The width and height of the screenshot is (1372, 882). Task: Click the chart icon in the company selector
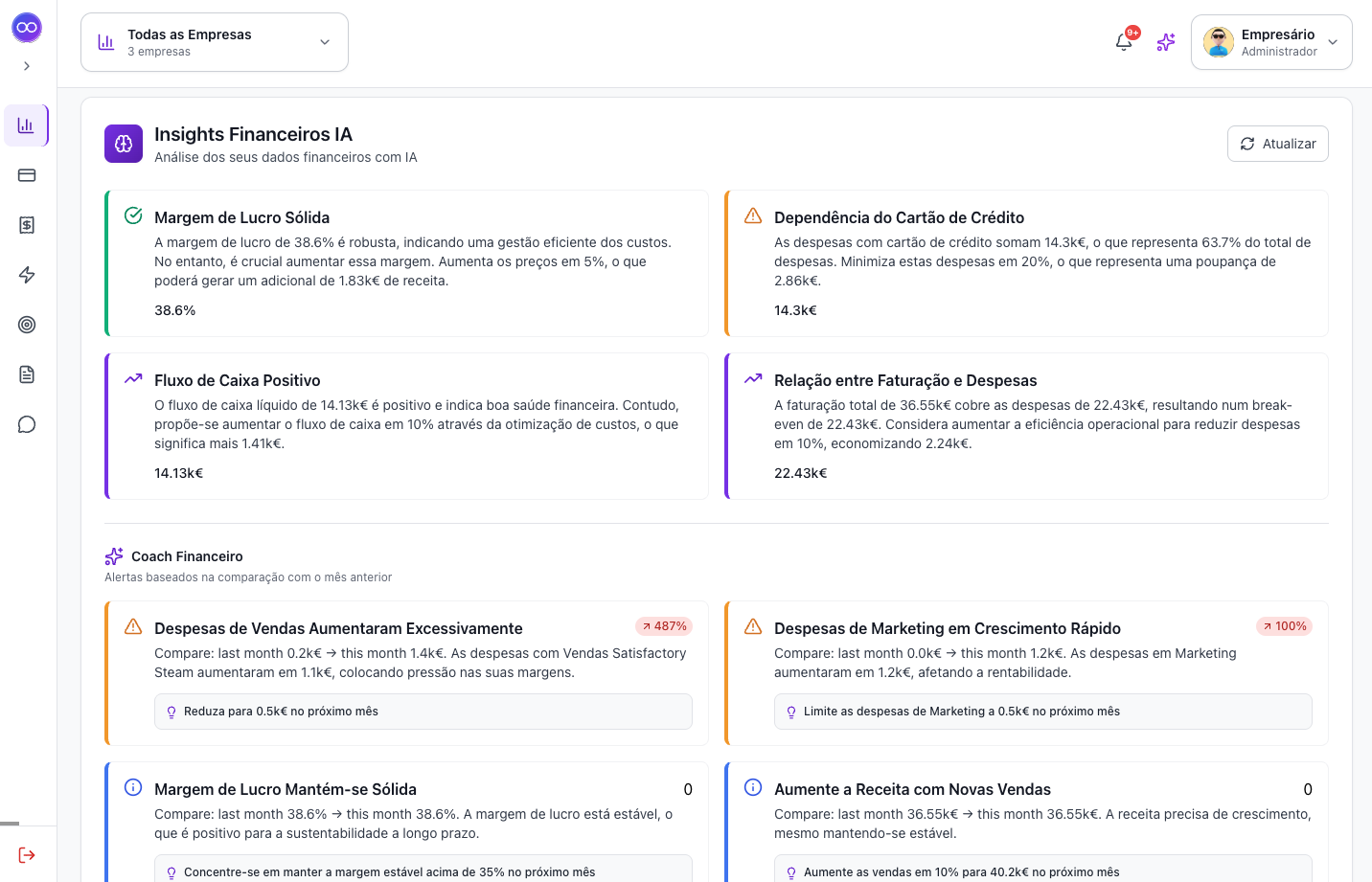pos(106,42)
